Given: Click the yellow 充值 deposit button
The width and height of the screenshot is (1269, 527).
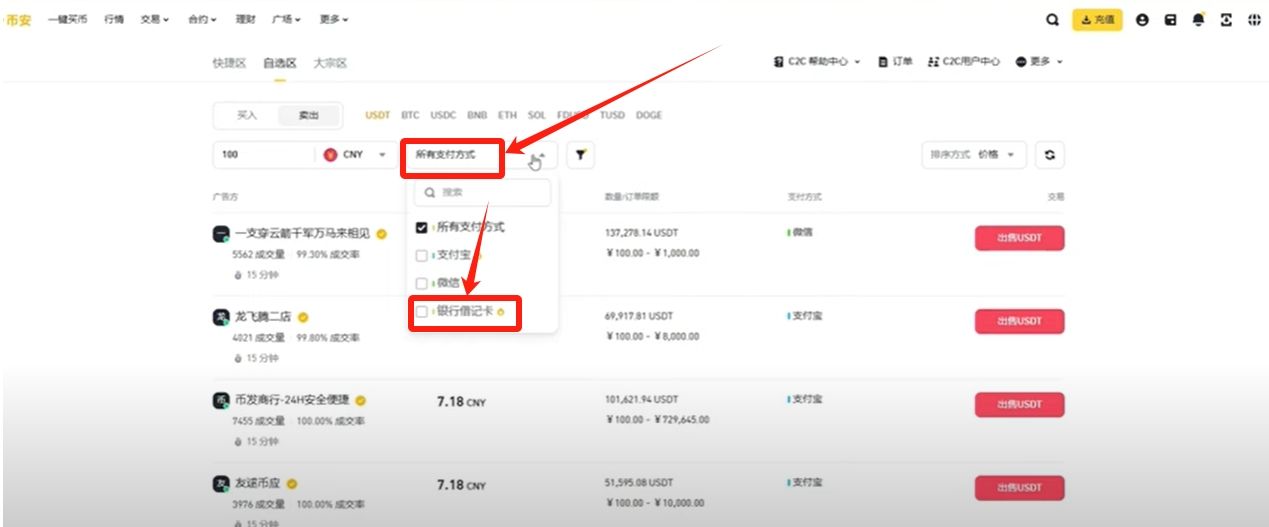Looking at the screenshot, I should click(1097, 19).
